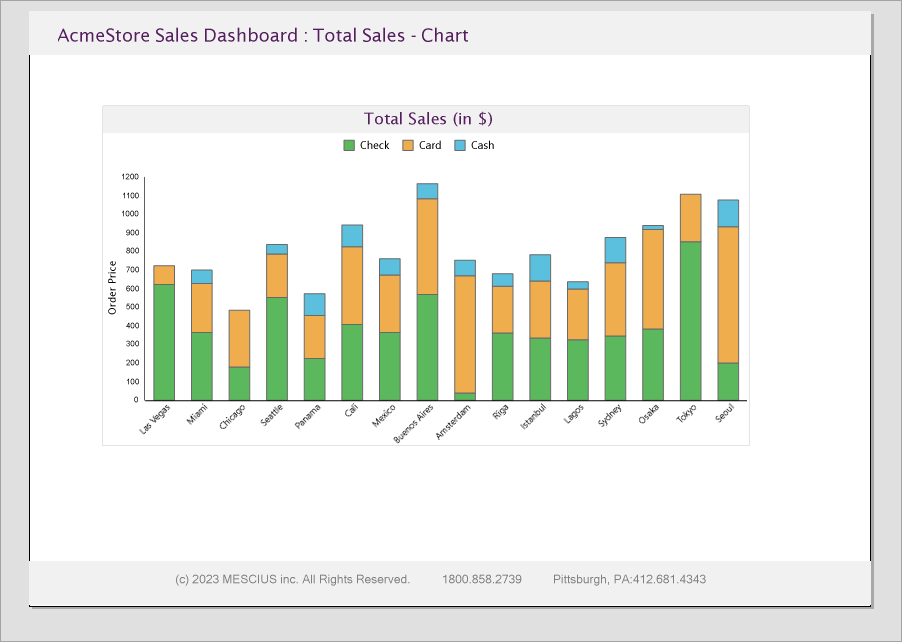
Task: Select the orange Card segment for Tokyo
Action: tap(690, 218)
